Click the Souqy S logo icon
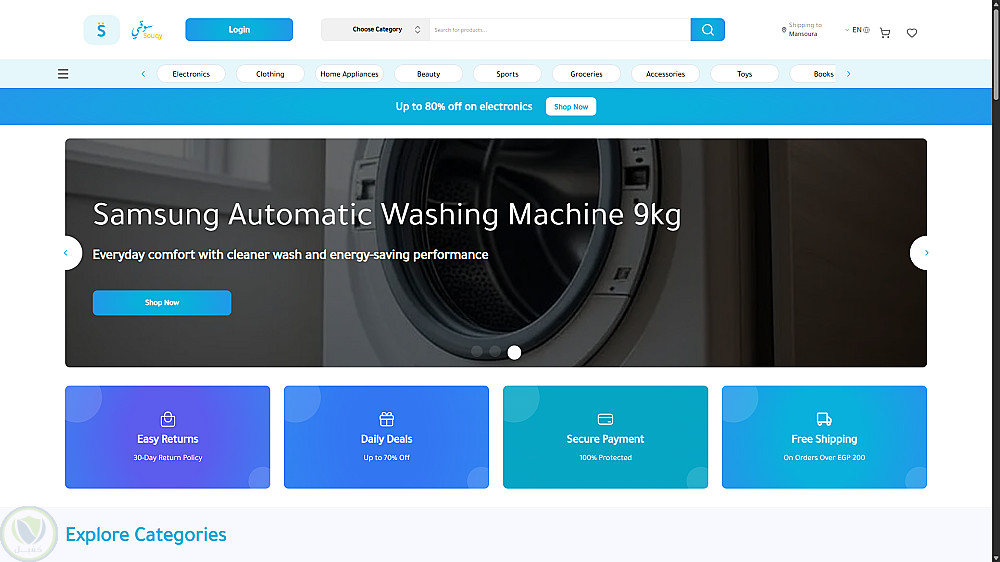 [x=101, y=29]
